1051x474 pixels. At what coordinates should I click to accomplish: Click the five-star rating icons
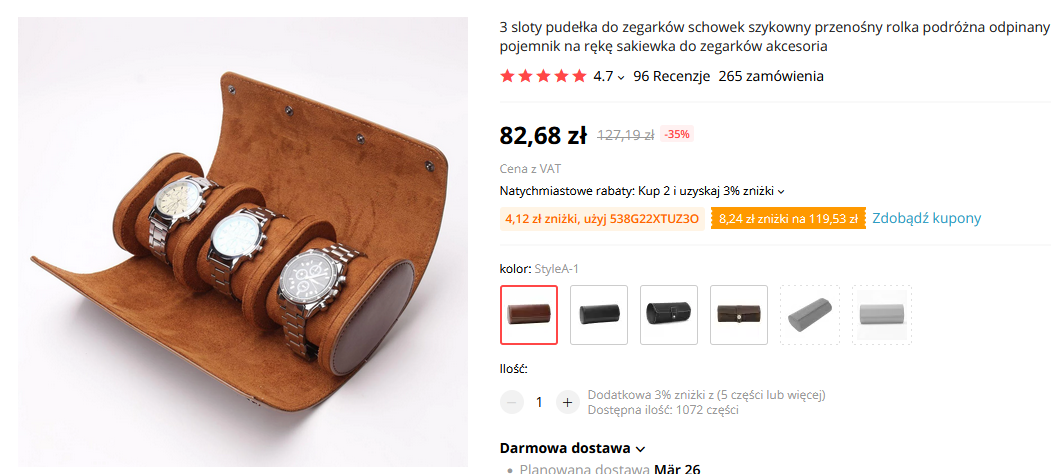(543, 76)
